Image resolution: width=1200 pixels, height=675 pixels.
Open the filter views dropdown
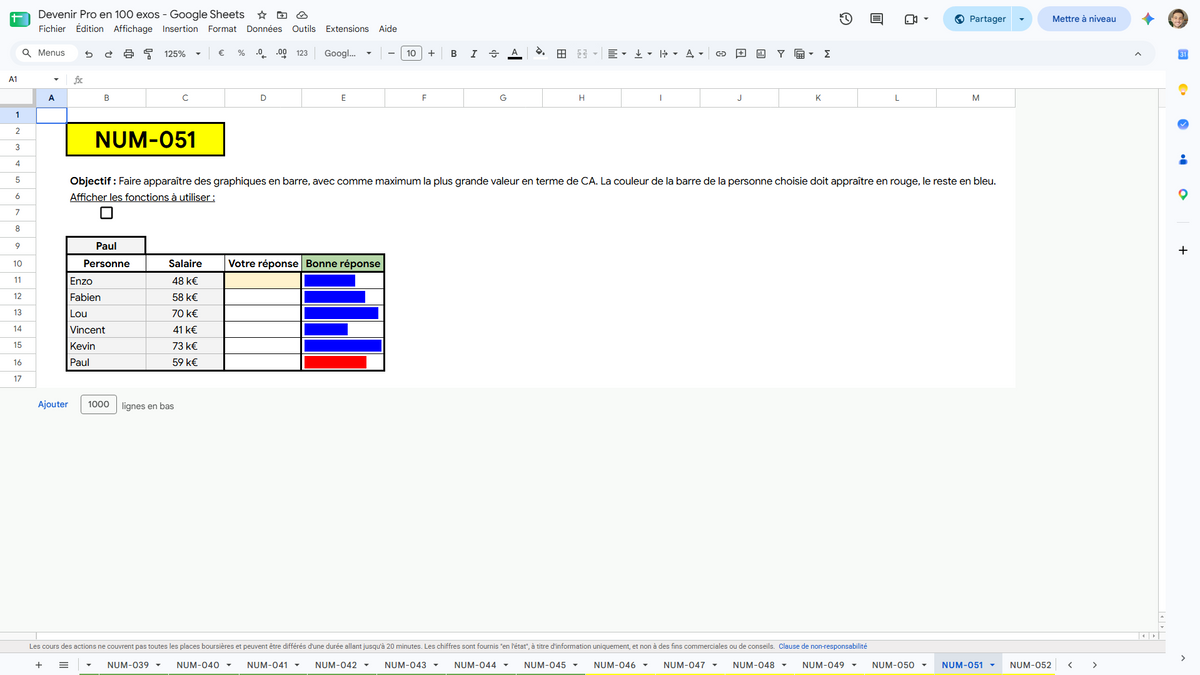coord(804,54)
